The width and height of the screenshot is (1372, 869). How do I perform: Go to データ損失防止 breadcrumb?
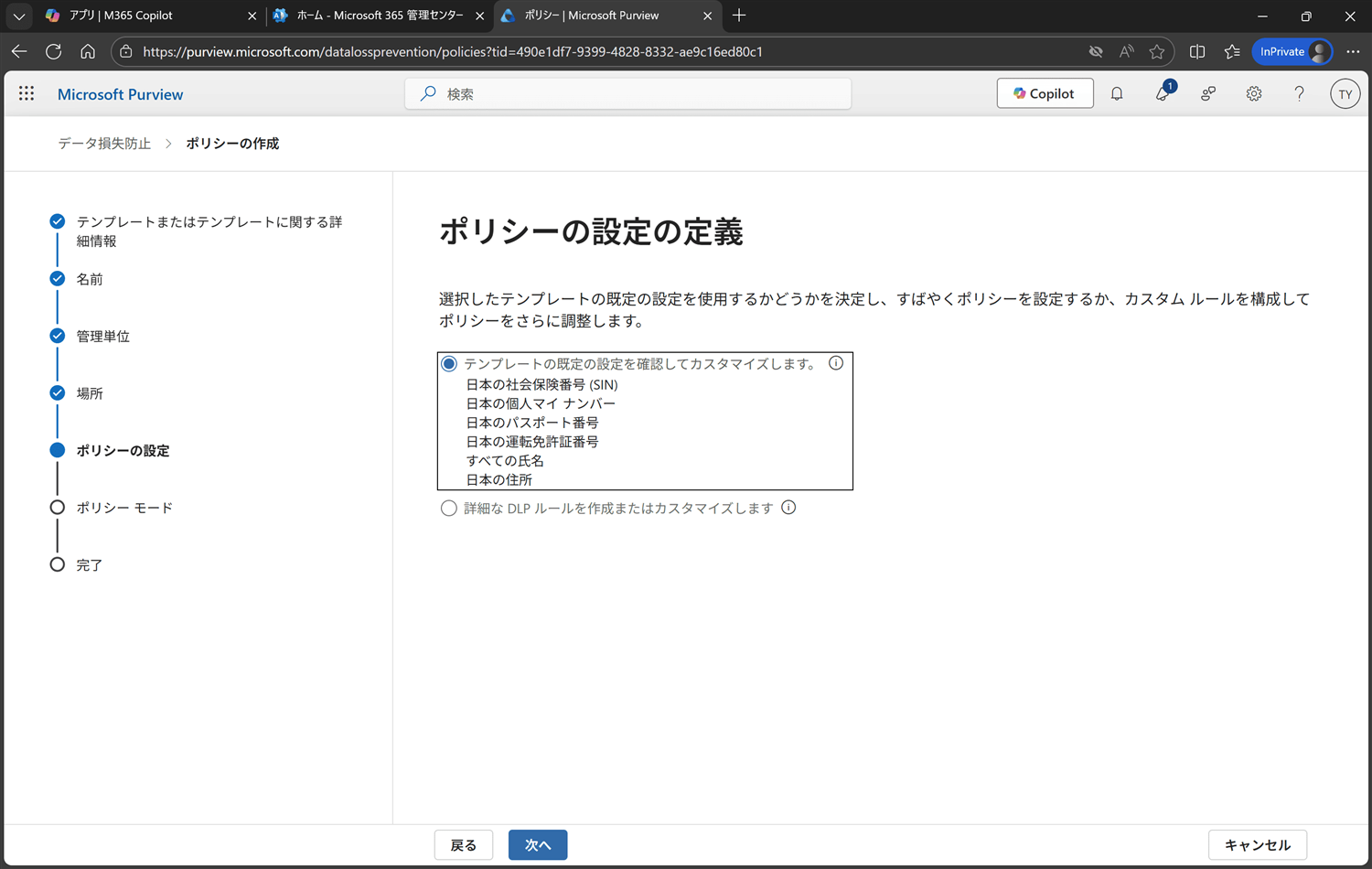[x=104, y=144]
